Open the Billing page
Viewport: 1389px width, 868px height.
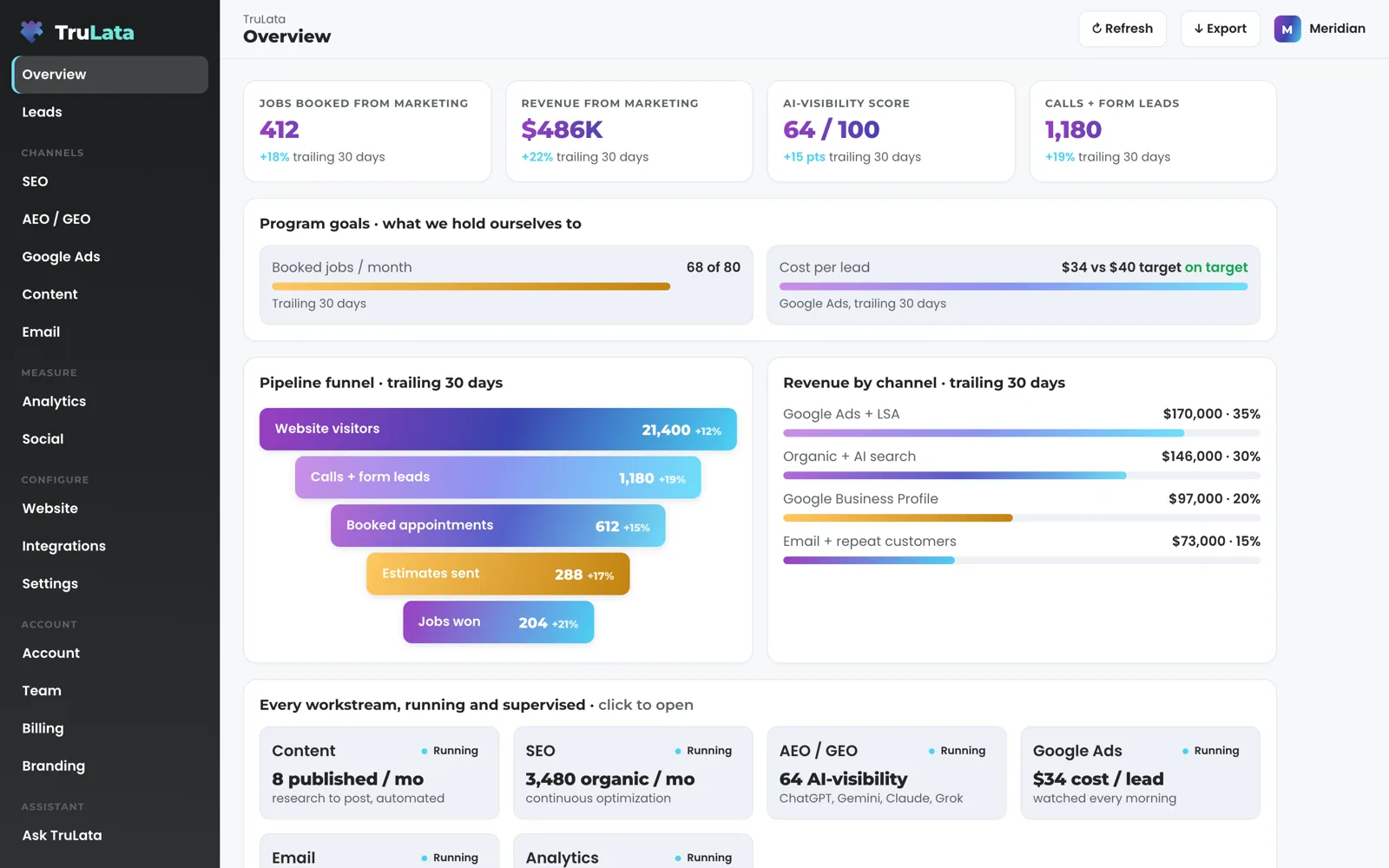point(110,728)
